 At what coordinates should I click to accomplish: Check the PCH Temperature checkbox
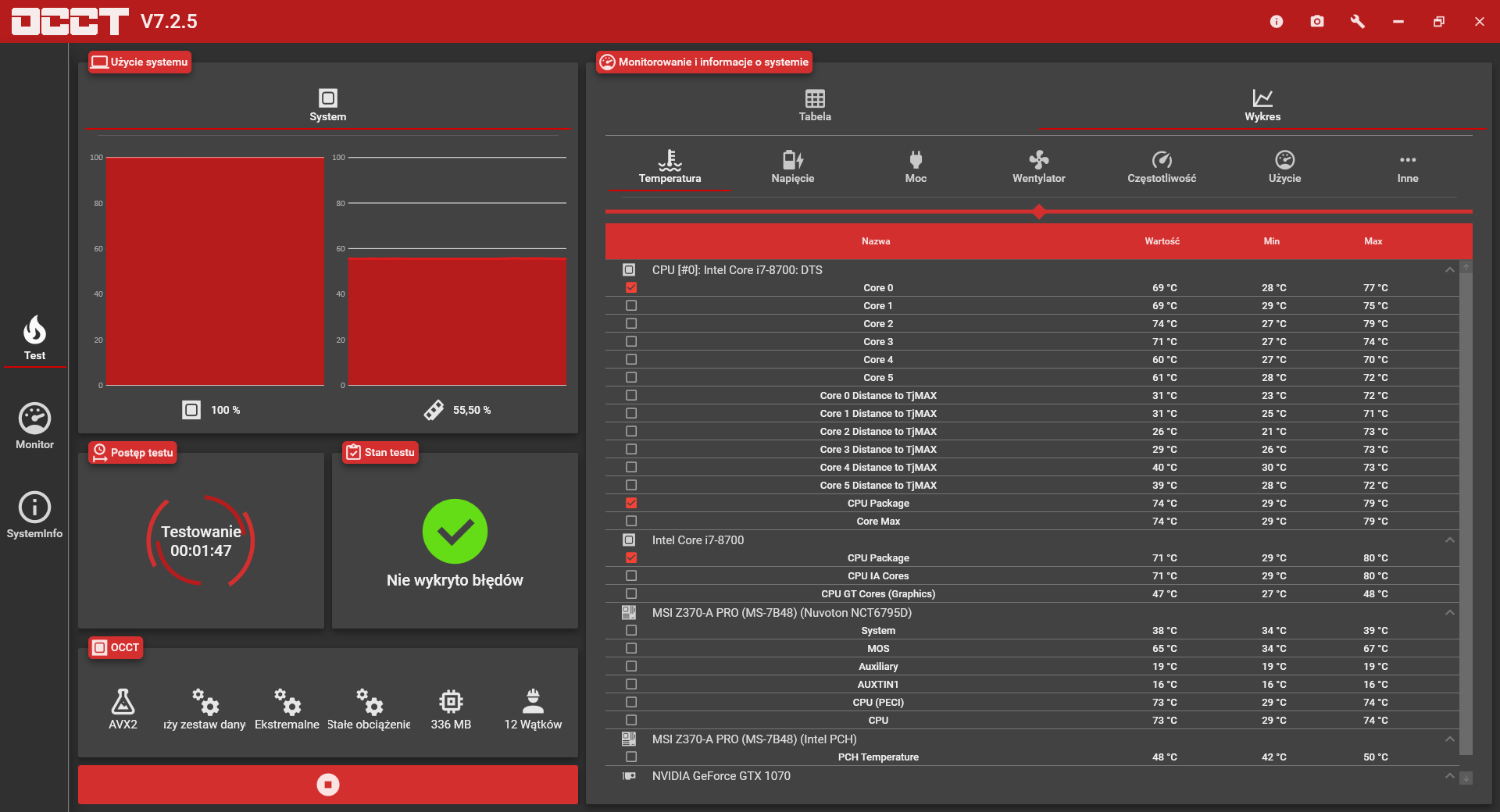point(631,757)
